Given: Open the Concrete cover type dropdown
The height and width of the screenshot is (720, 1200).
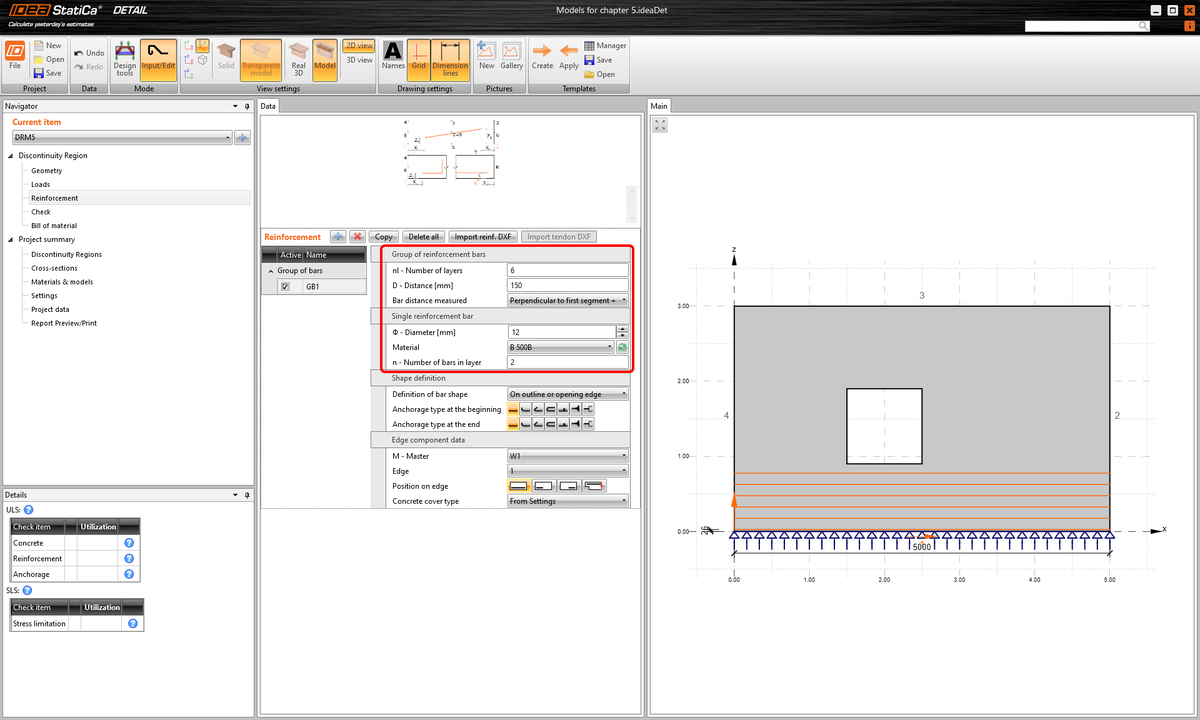Looking at the screenshot, I should (x=568, y=500).
